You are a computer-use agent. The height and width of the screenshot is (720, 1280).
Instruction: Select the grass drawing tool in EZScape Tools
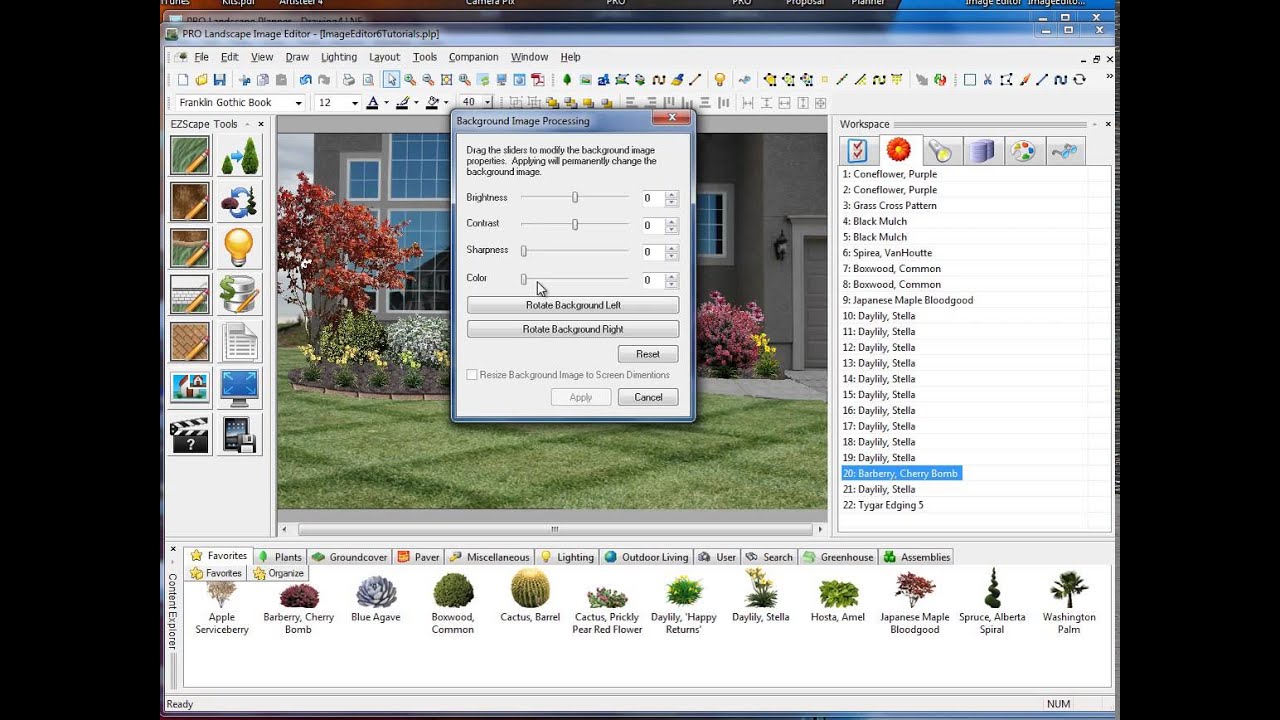(x=190, y=156)
